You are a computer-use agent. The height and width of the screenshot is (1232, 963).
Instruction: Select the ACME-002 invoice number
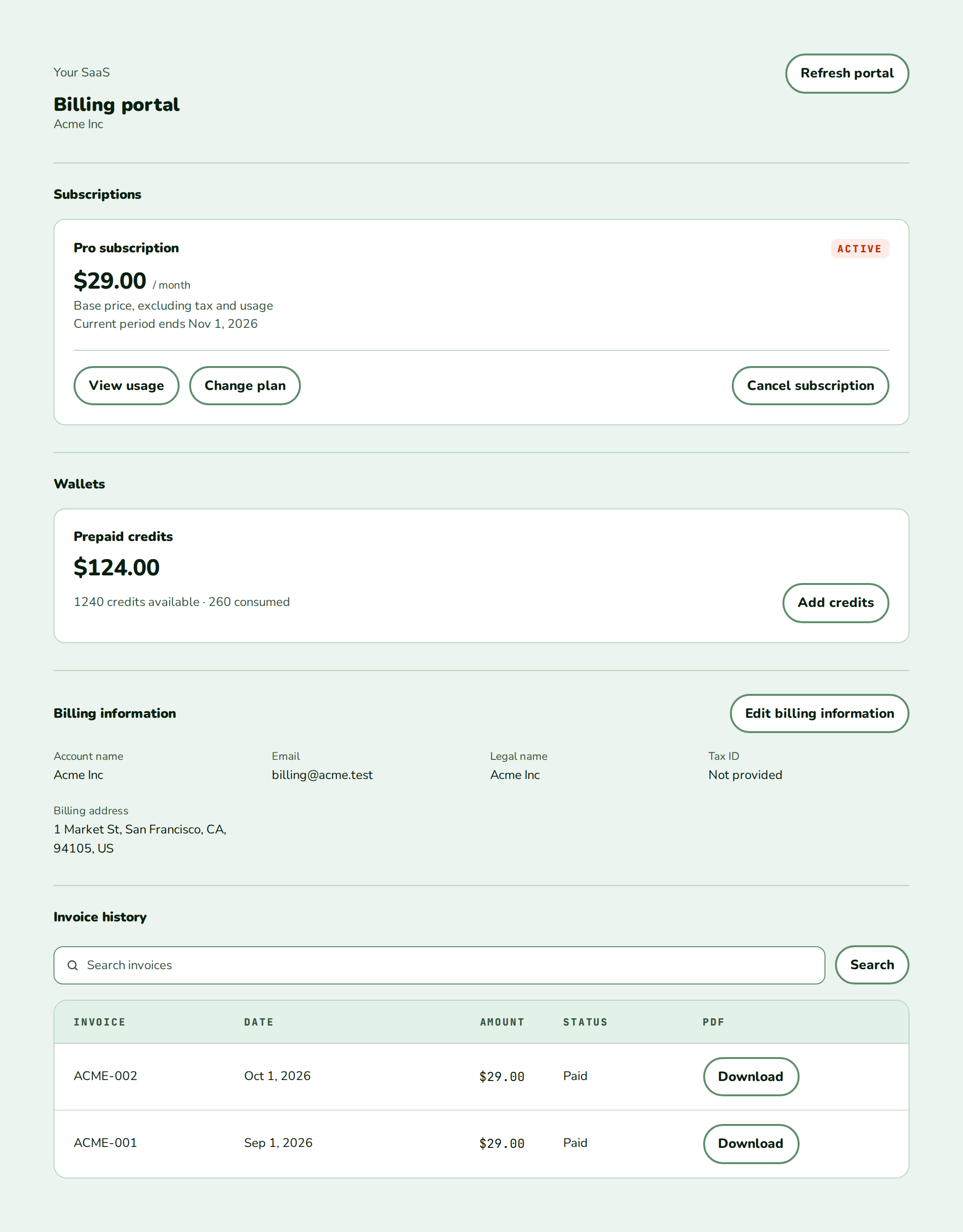point(106,1076)
